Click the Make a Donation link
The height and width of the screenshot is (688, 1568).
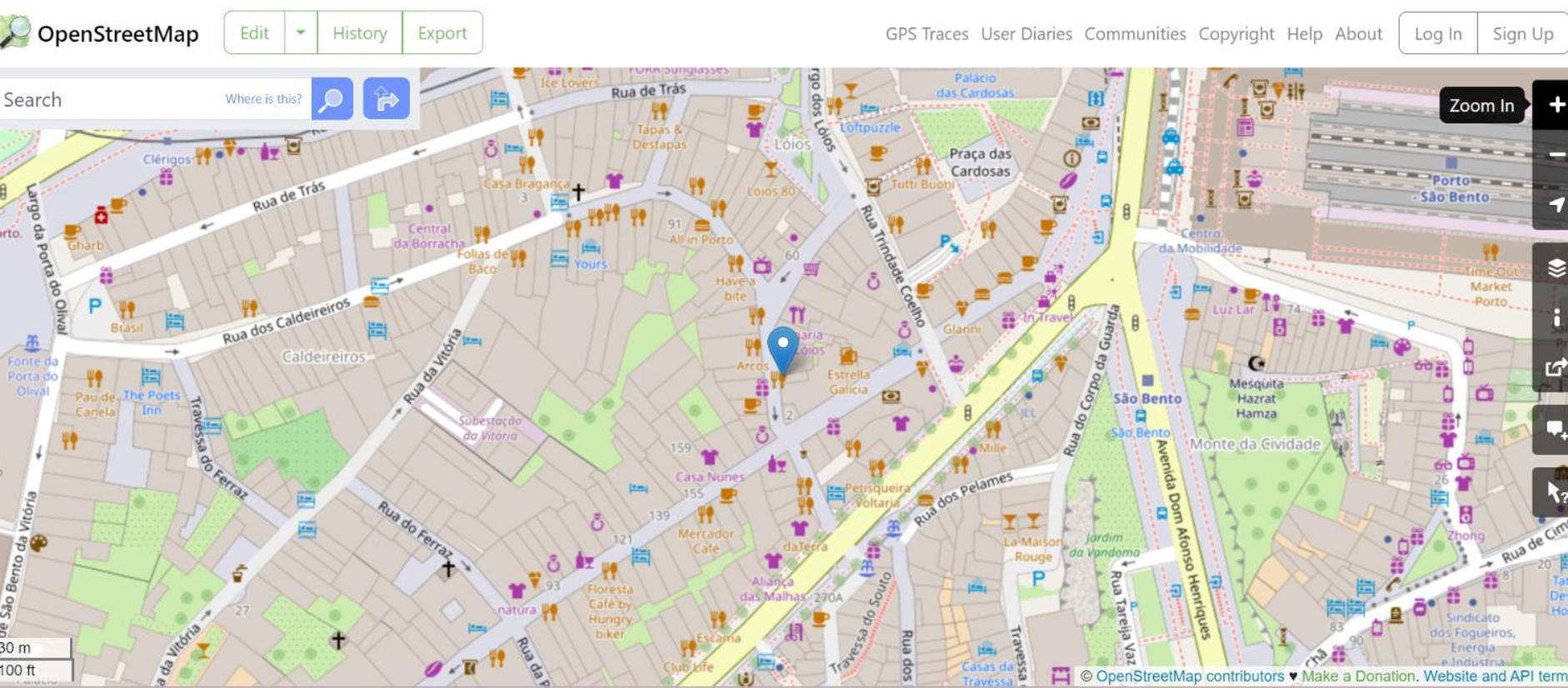click(x=1358, y=676)
